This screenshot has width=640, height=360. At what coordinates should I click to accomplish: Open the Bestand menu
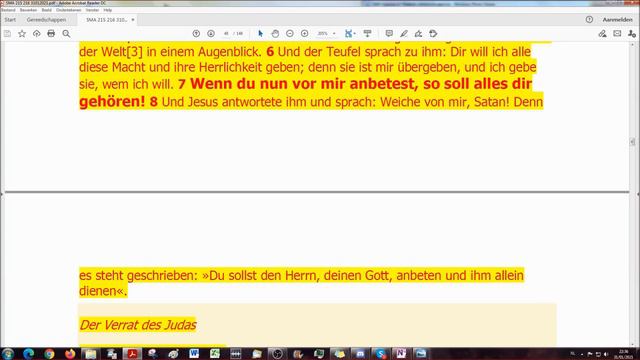pyautogui.click(x=8, y=10)
